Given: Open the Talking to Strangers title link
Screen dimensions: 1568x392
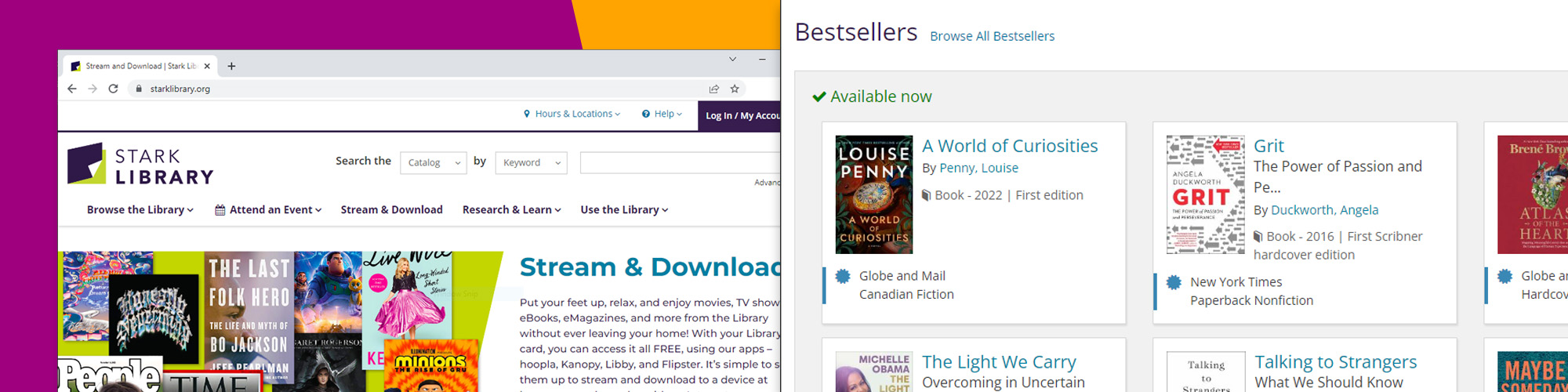Looking at the screenshot, I should pos(1336,362).
